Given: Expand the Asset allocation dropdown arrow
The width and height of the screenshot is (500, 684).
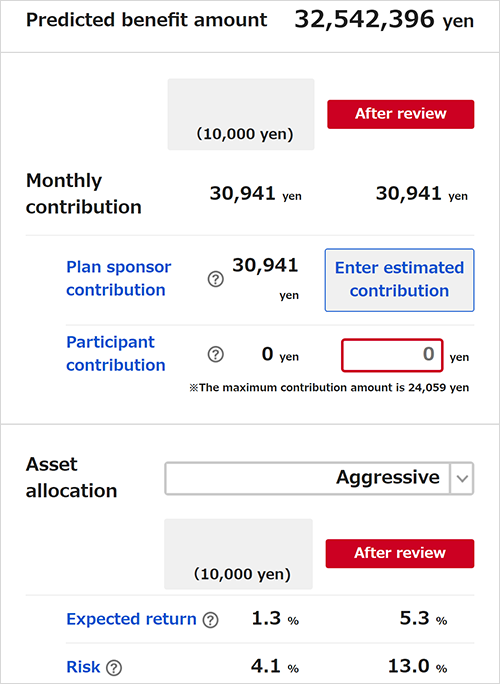Looking at the screenshot, I should tap(462, 478).
